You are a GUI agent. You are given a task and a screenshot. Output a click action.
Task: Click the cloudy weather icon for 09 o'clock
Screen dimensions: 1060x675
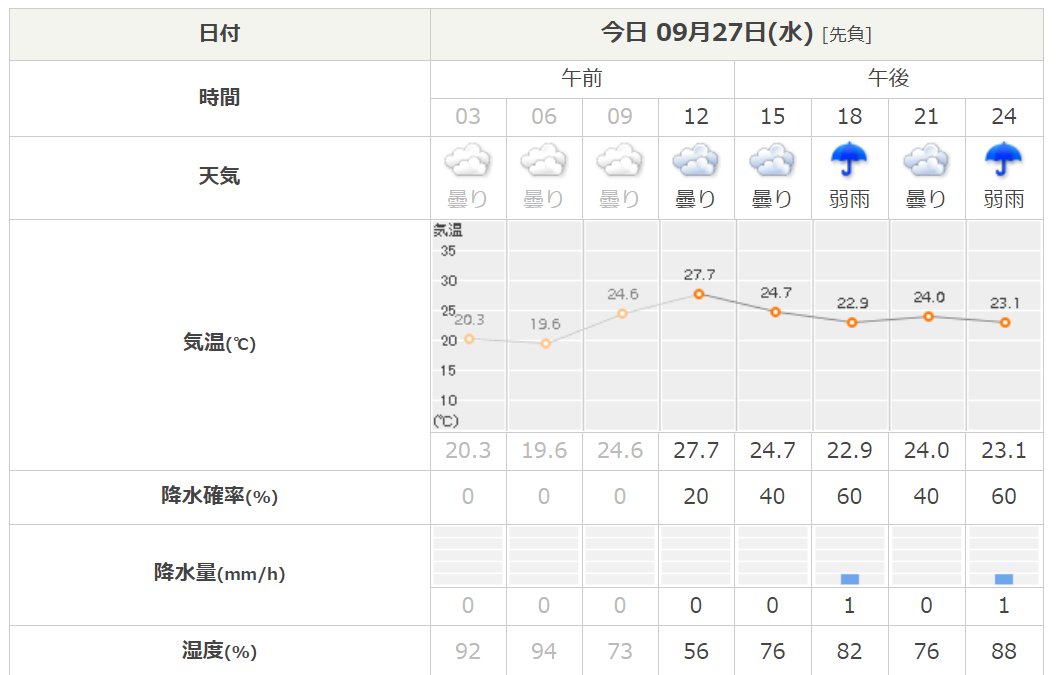[x=620, y=161]
